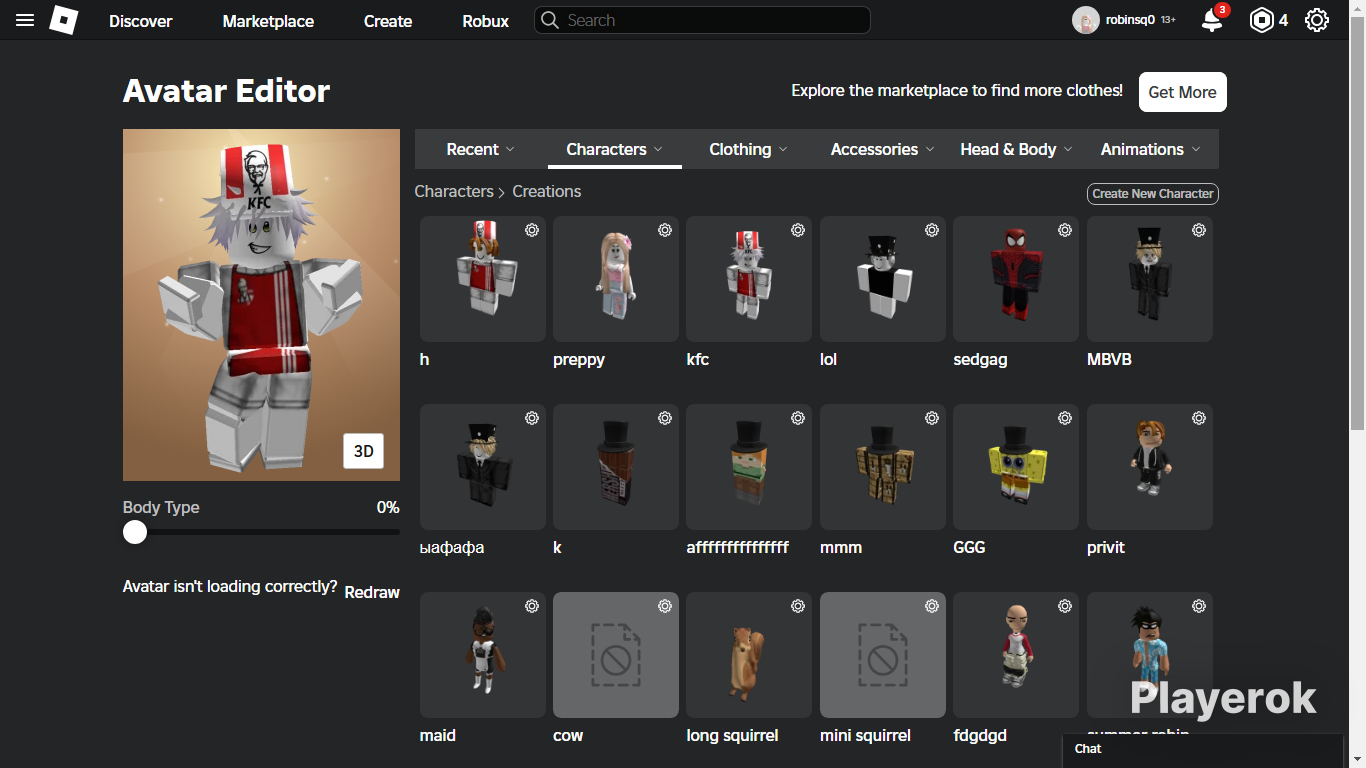Open settings gear for afffffffffffffff character
The width and height of the screenshot is (1366, 768).
click(x=798, y=418)
